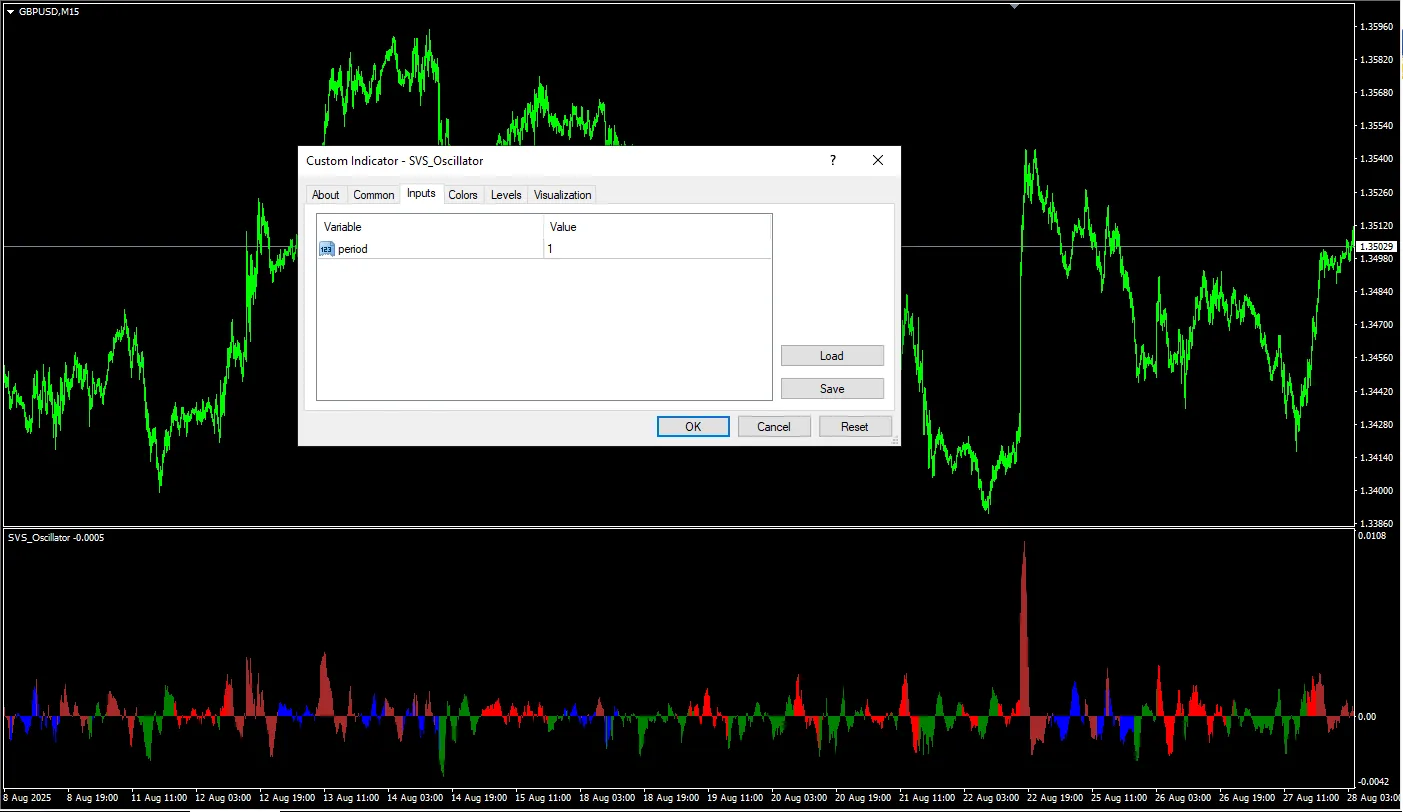Open the Colors tab
This screenshot has width=1403, height=812.
pyautogui.click(x=463, y=195)
